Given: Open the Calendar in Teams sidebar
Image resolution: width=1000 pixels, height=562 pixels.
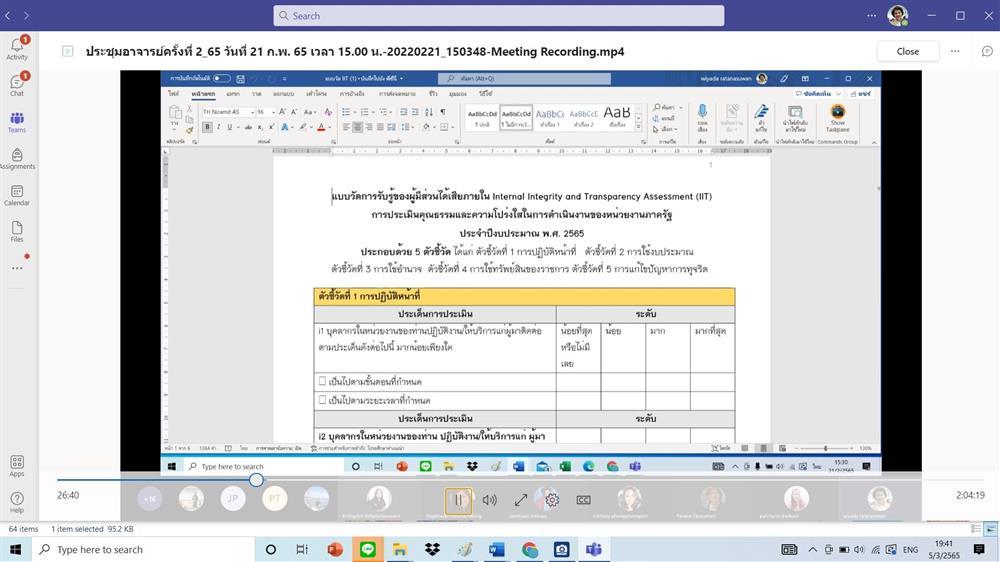Looking at the screenshot, I should (x=17, y=195).
